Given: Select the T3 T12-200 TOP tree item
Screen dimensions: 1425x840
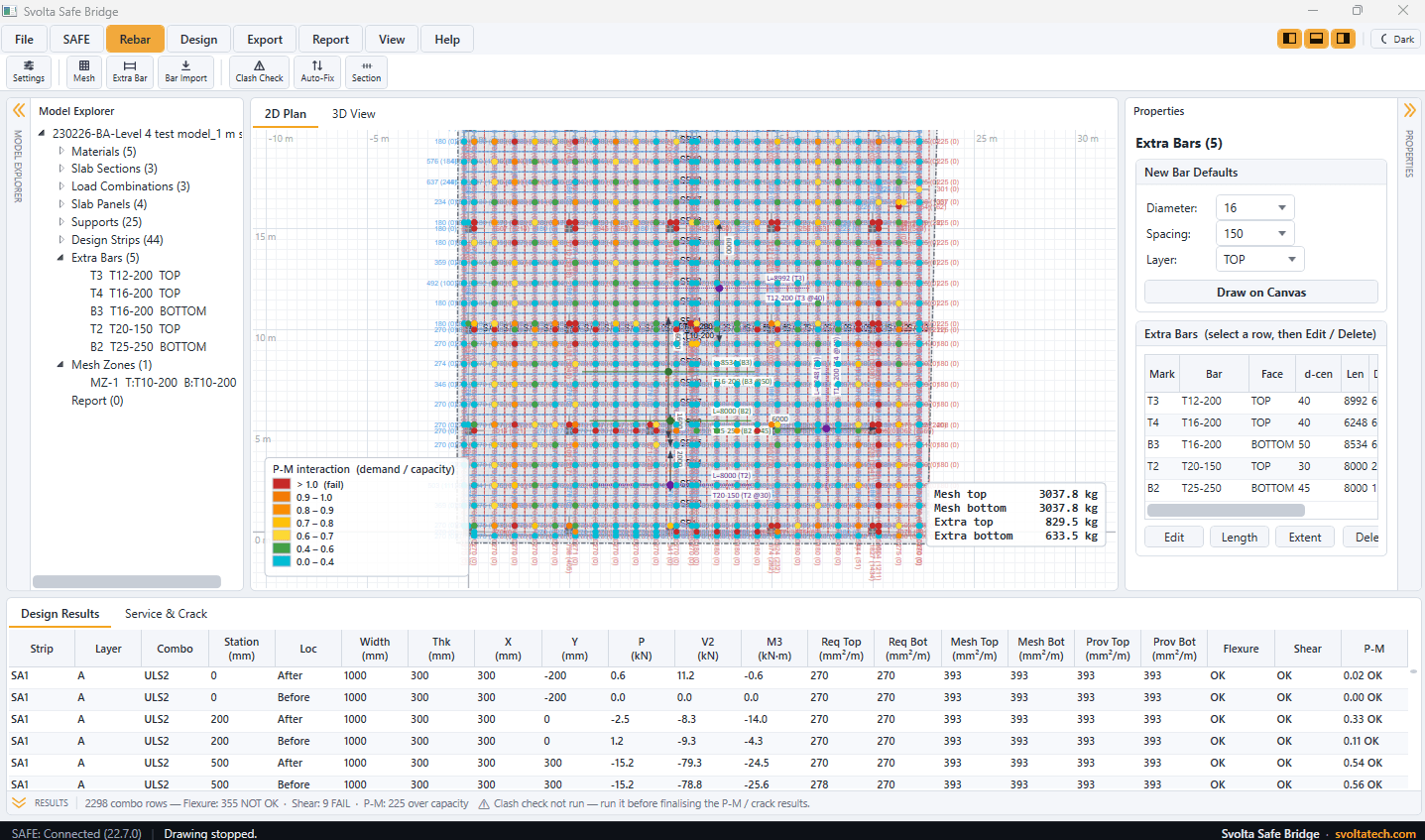Looking at the screenshot, I should (x=135, y=276).
